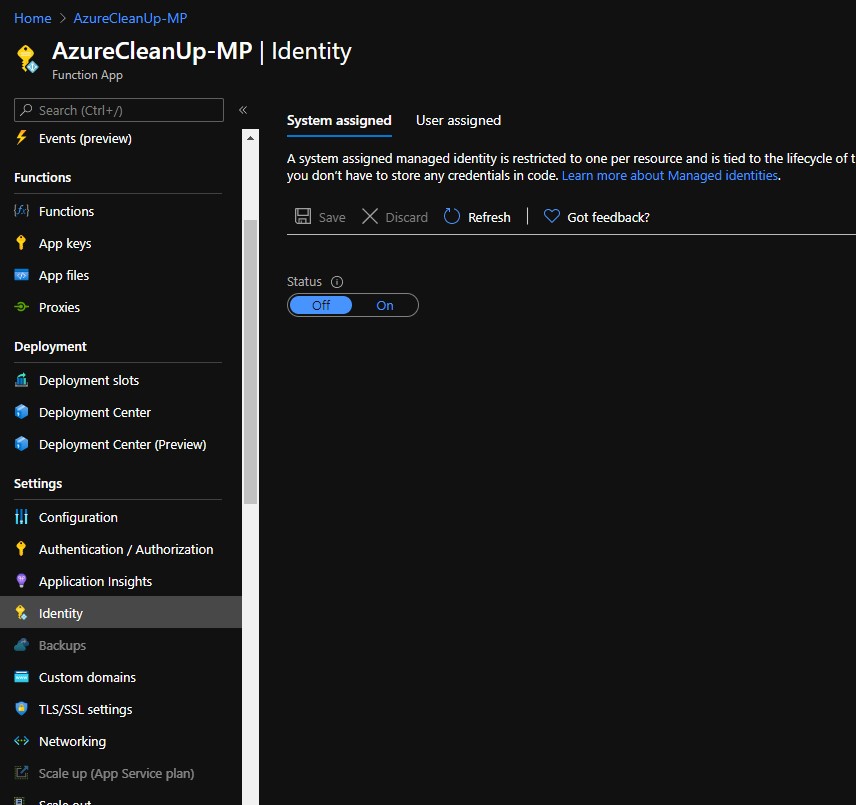Switch to the User assigned tab
Viewport: 856px width, 805px height.
(x=458, y=120)
